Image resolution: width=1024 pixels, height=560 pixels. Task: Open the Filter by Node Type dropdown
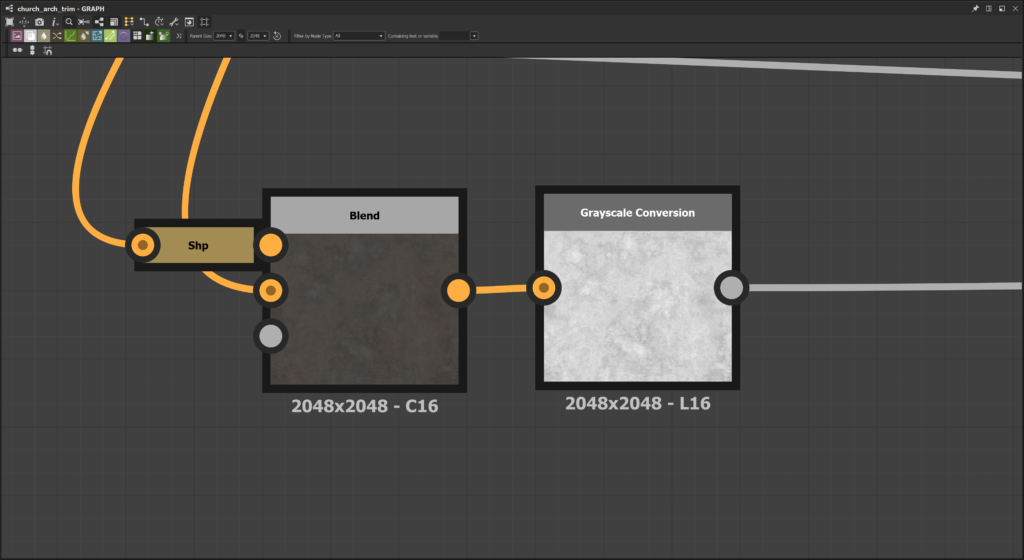click(x=359, y=36)
